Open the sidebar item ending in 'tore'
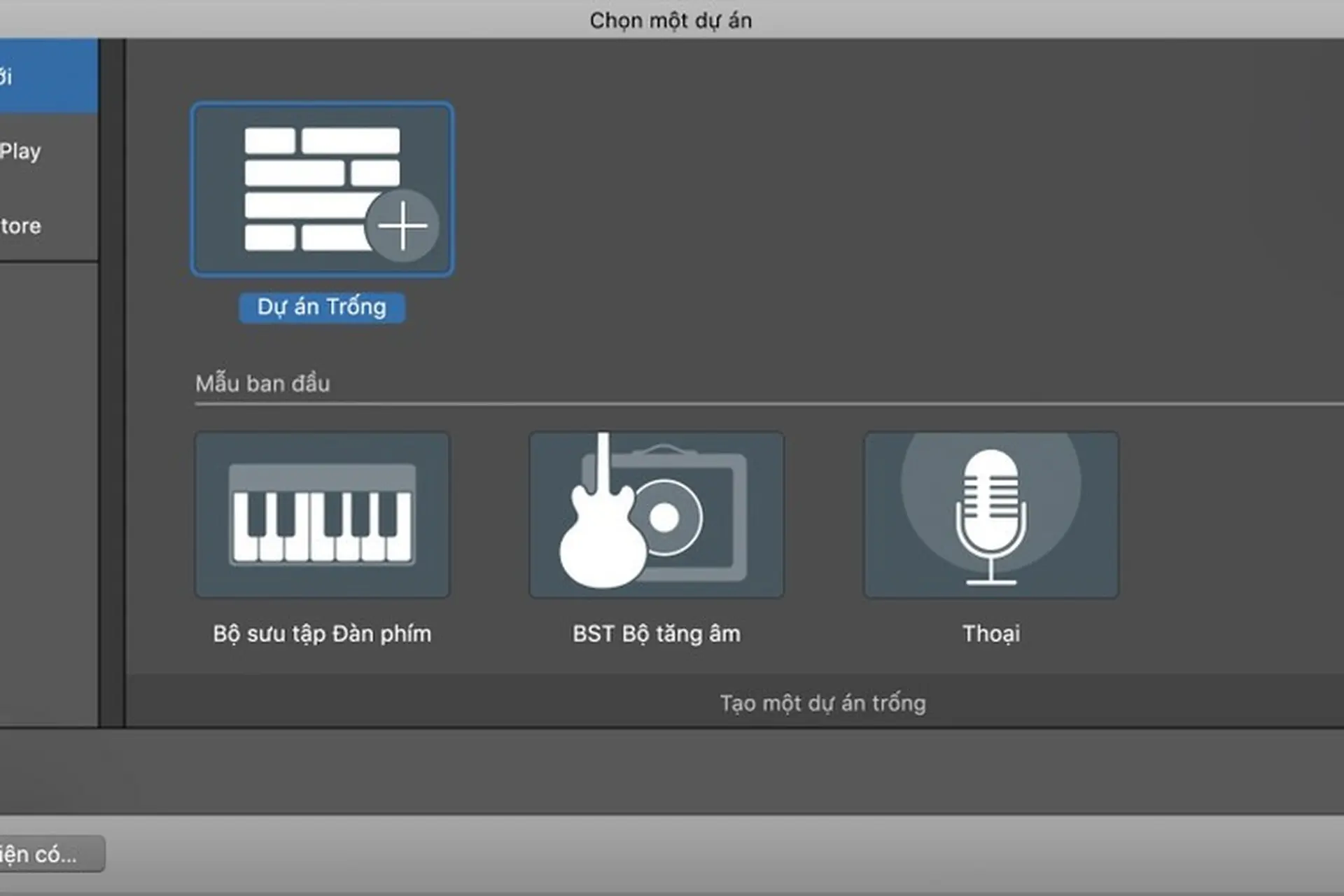The height and width of the screenshot is (896, 1344). [x=49, y=225]
